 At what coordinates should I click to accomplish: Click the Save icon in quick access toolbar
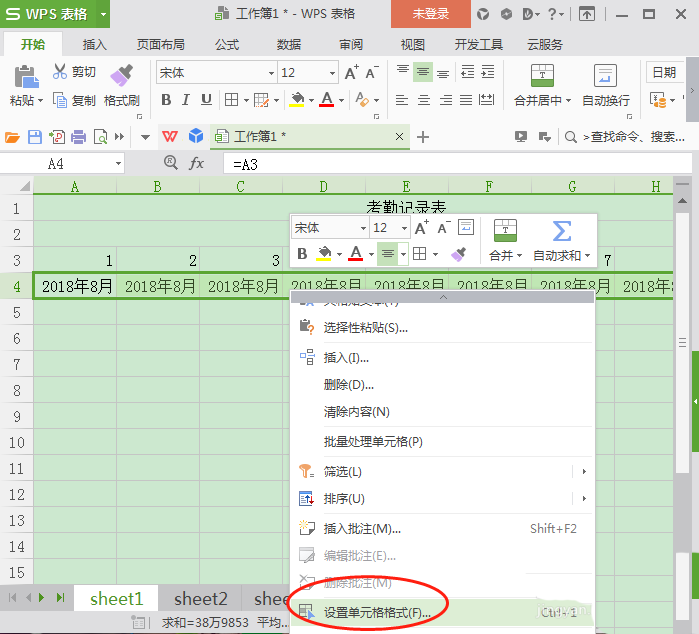[35, 137]
